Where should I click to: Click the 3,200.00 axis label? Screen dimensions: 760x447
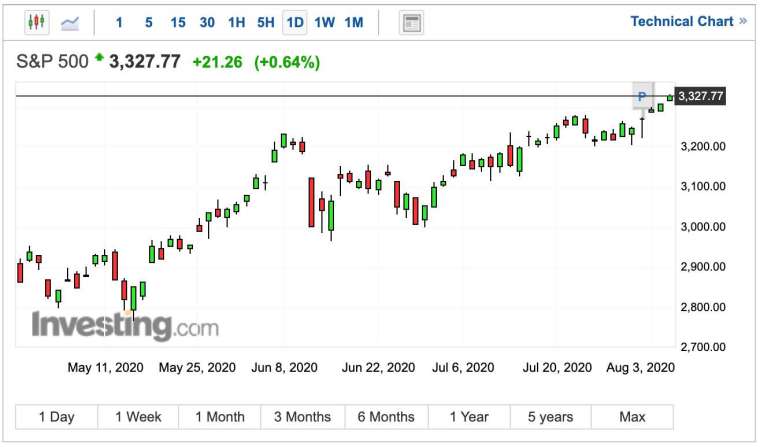[x=703, y=146]
